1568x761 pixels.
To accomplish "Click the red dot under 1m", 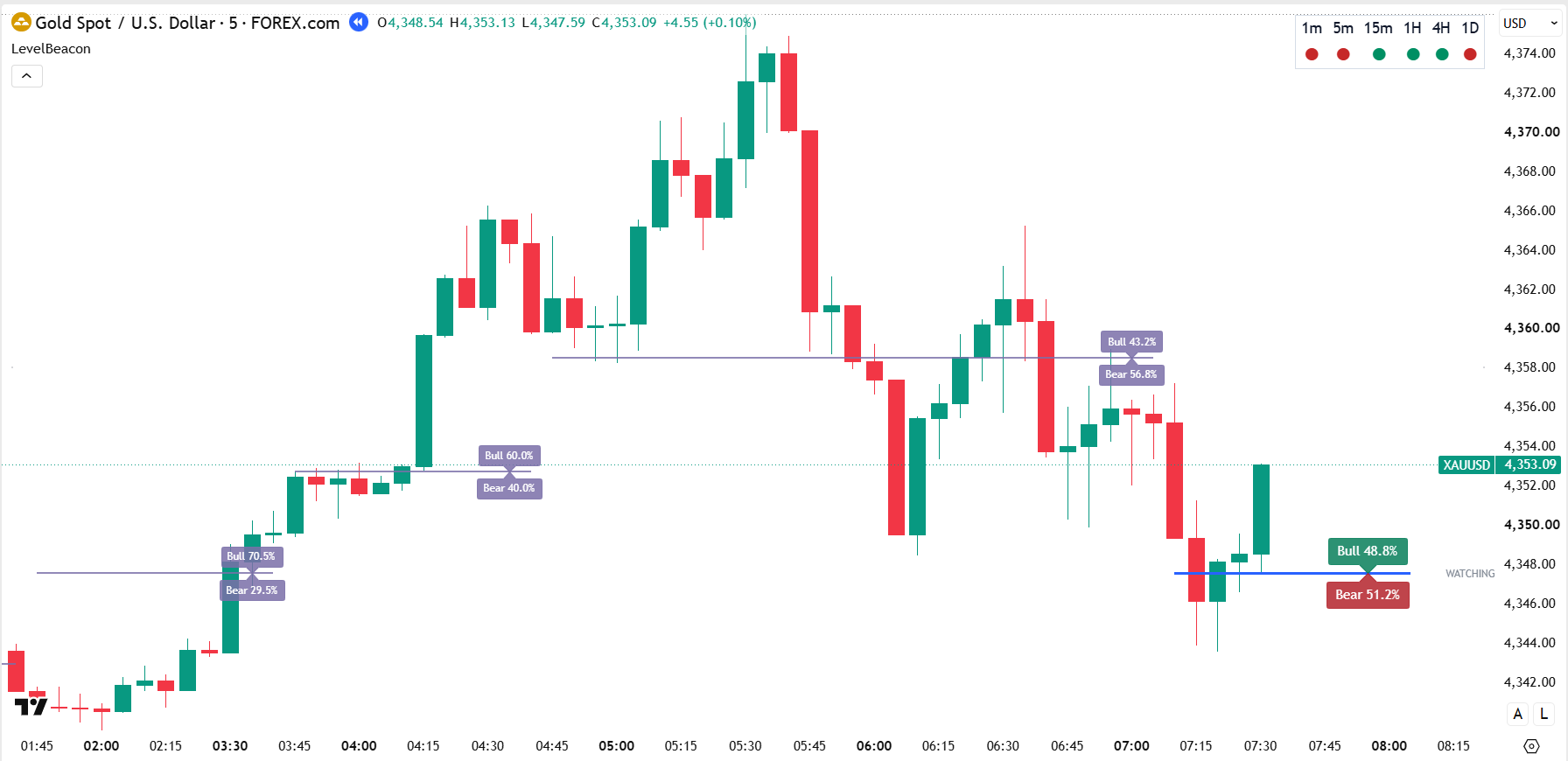I will point(1312,54).
